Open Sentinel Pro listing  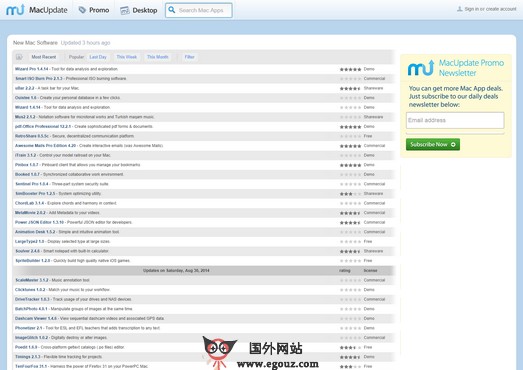32,184
